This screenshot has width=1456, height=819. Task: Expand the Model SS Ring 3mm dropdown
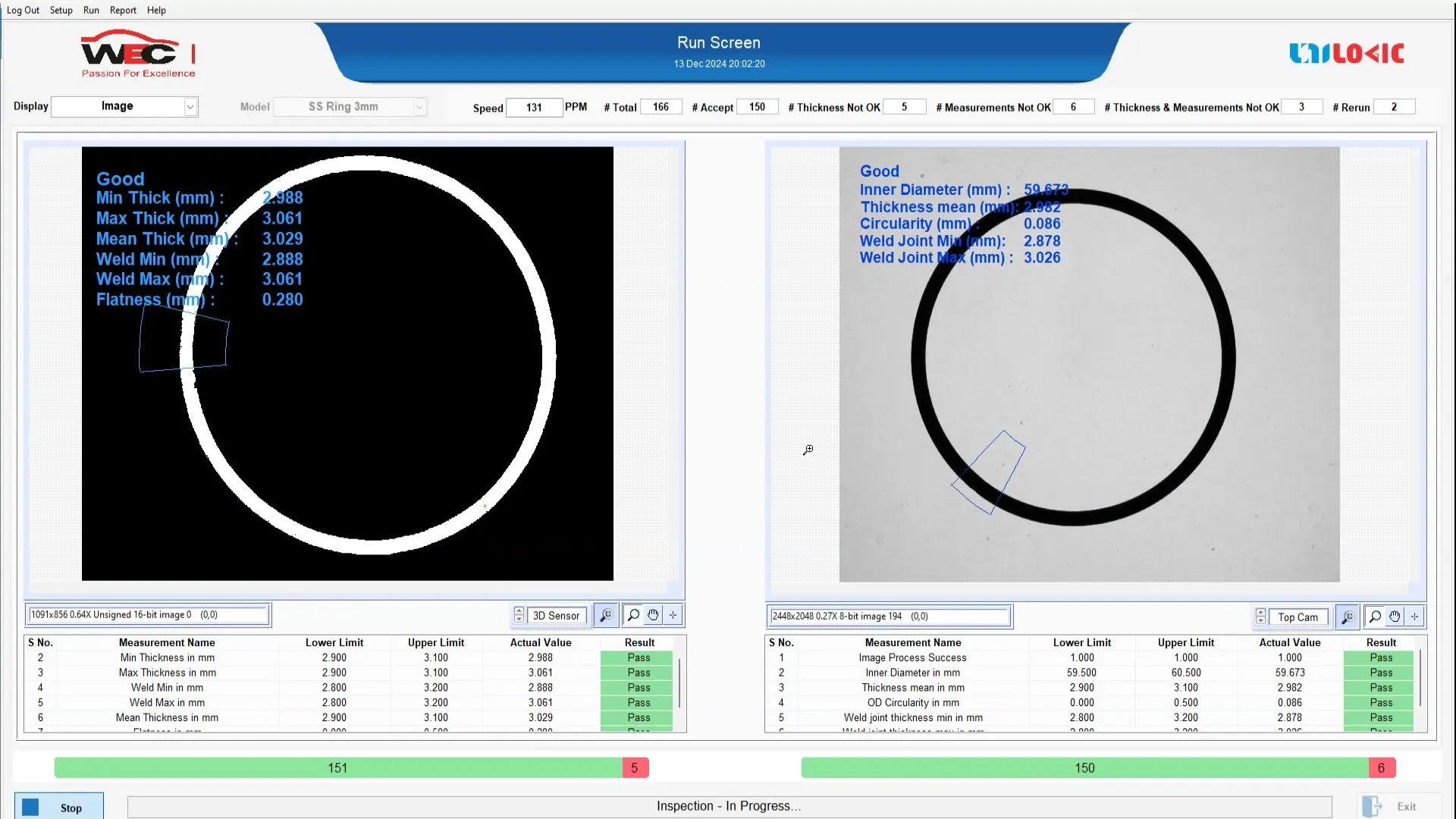pyautogui.click(x=419, y=107)
